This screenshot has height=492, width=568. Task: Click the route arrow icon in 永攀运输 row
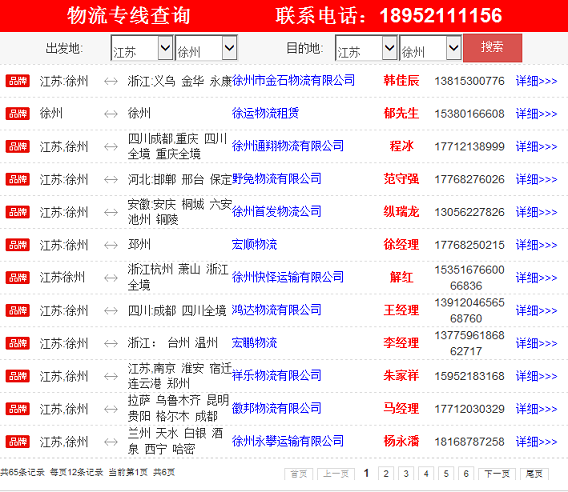110,442
